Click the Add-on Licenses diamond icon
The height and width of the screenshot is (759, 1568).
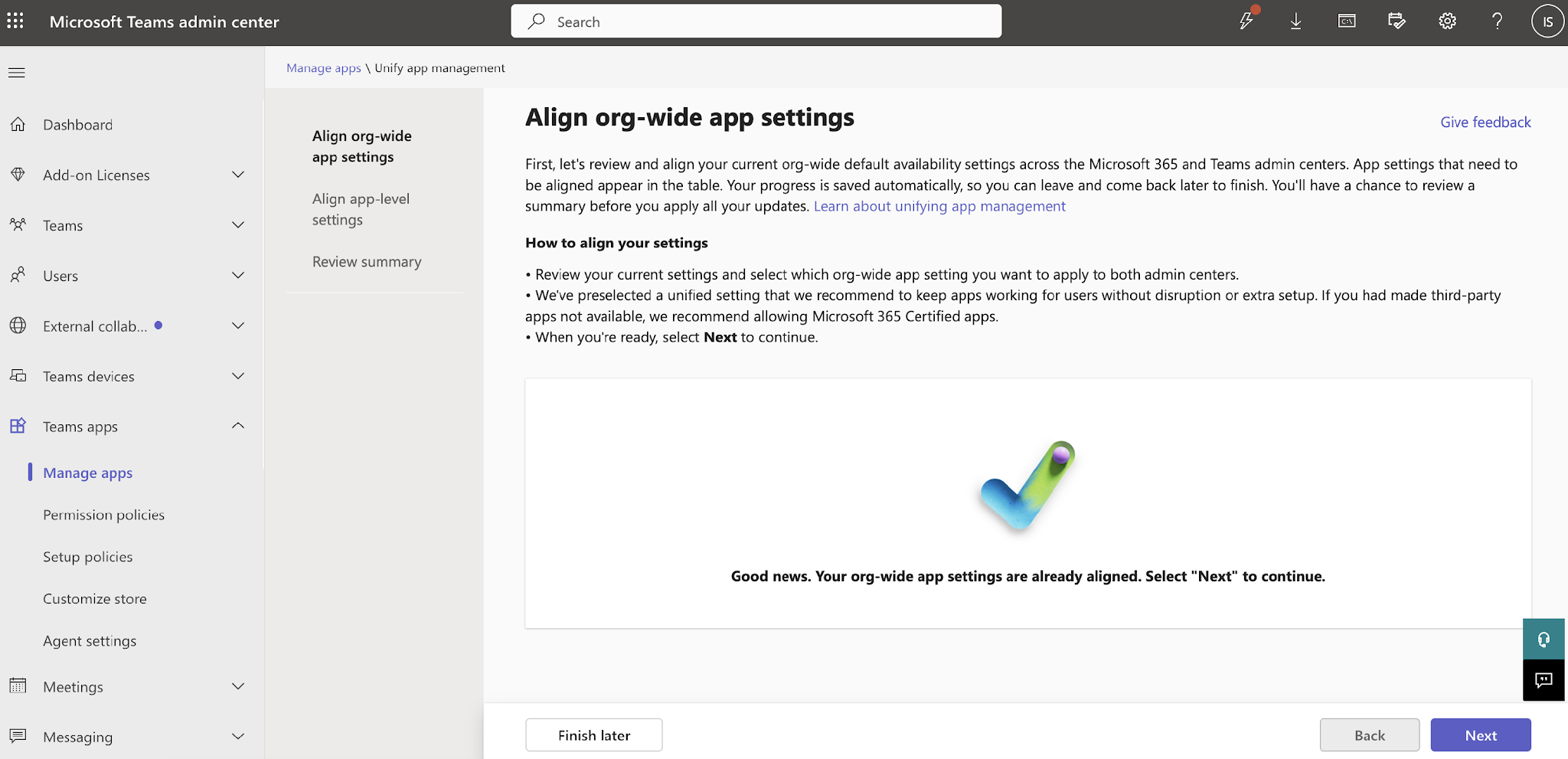tap(18, 175)
